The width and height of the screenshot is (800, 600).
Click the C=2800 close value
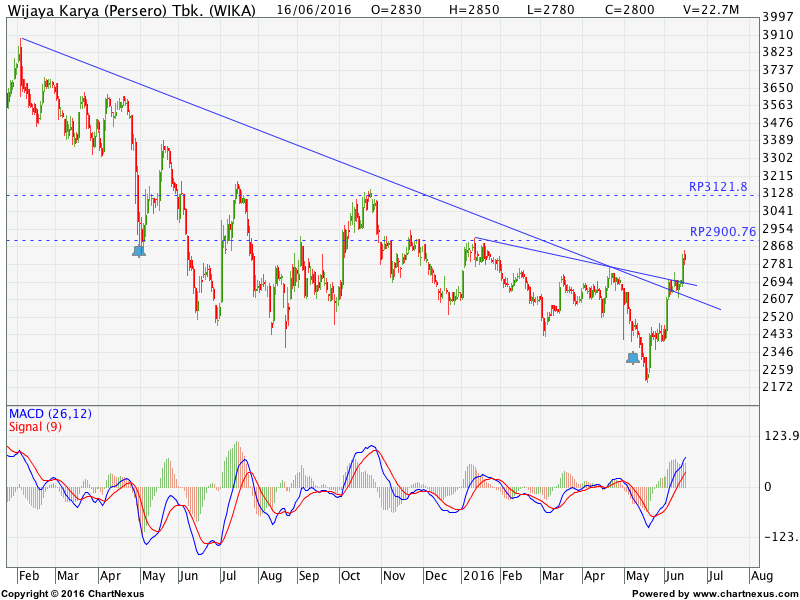[629, 9]
